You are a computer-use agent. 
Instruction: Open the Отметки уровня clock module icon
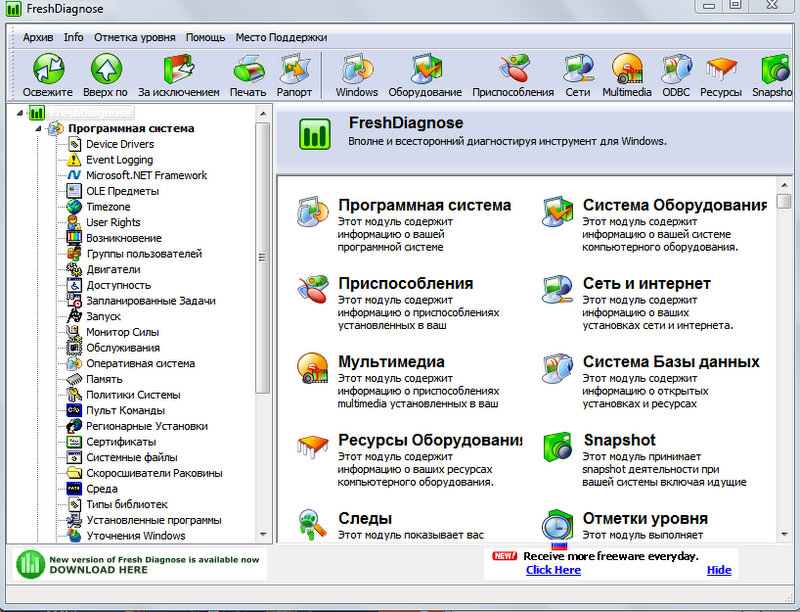557,524
